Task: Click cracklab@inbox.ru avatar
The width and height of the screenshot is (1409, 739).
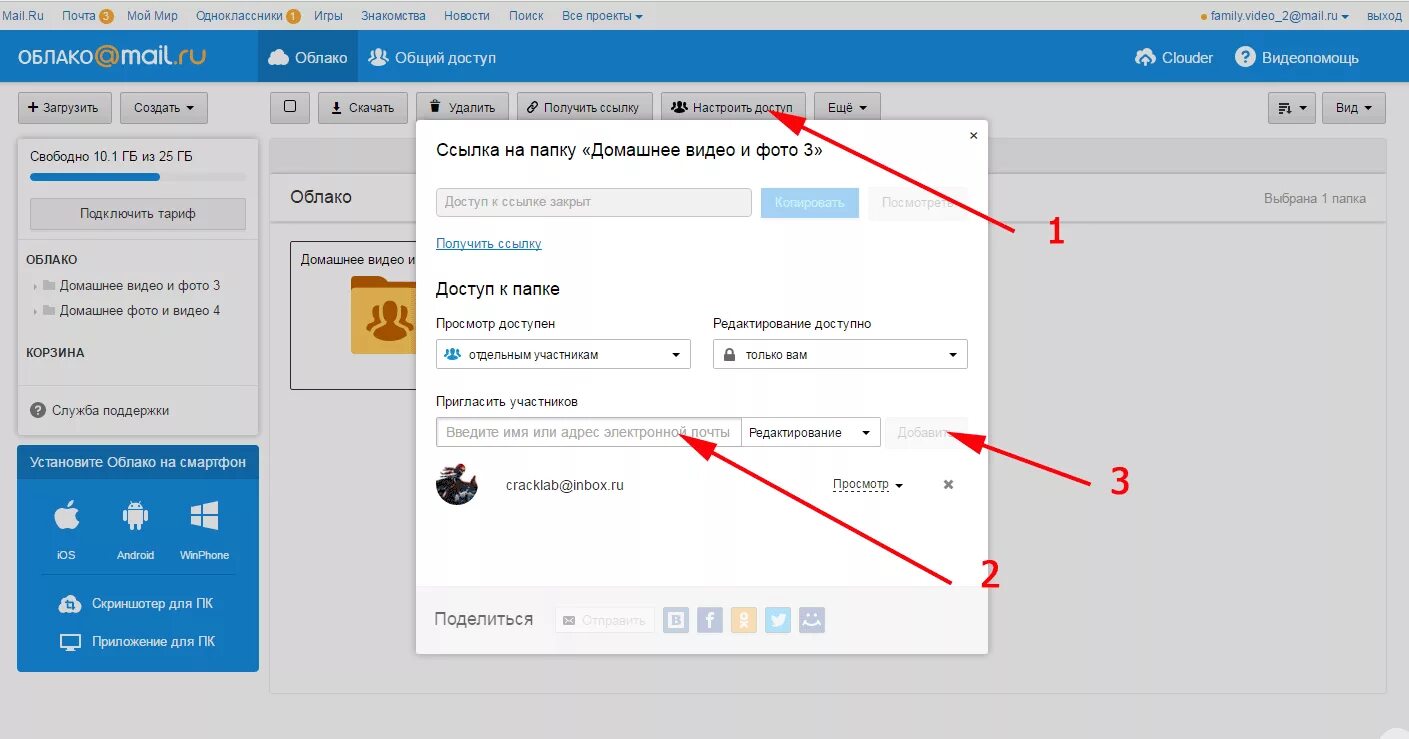Action: (457, 484)
